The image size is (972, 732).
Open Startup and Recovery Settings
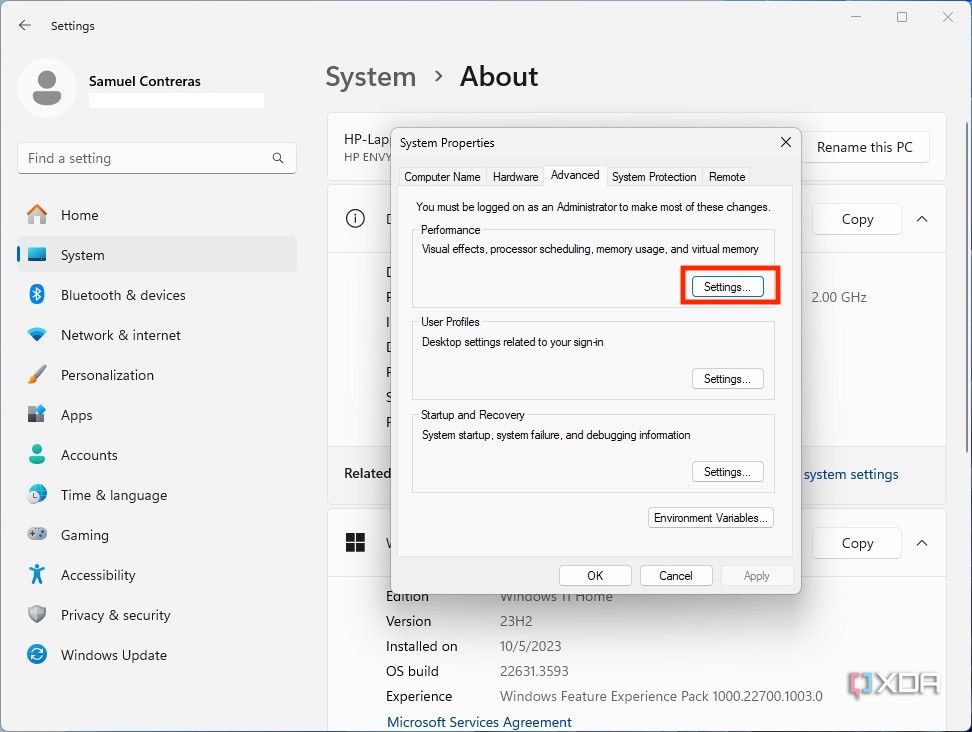[x=728, y=472]
